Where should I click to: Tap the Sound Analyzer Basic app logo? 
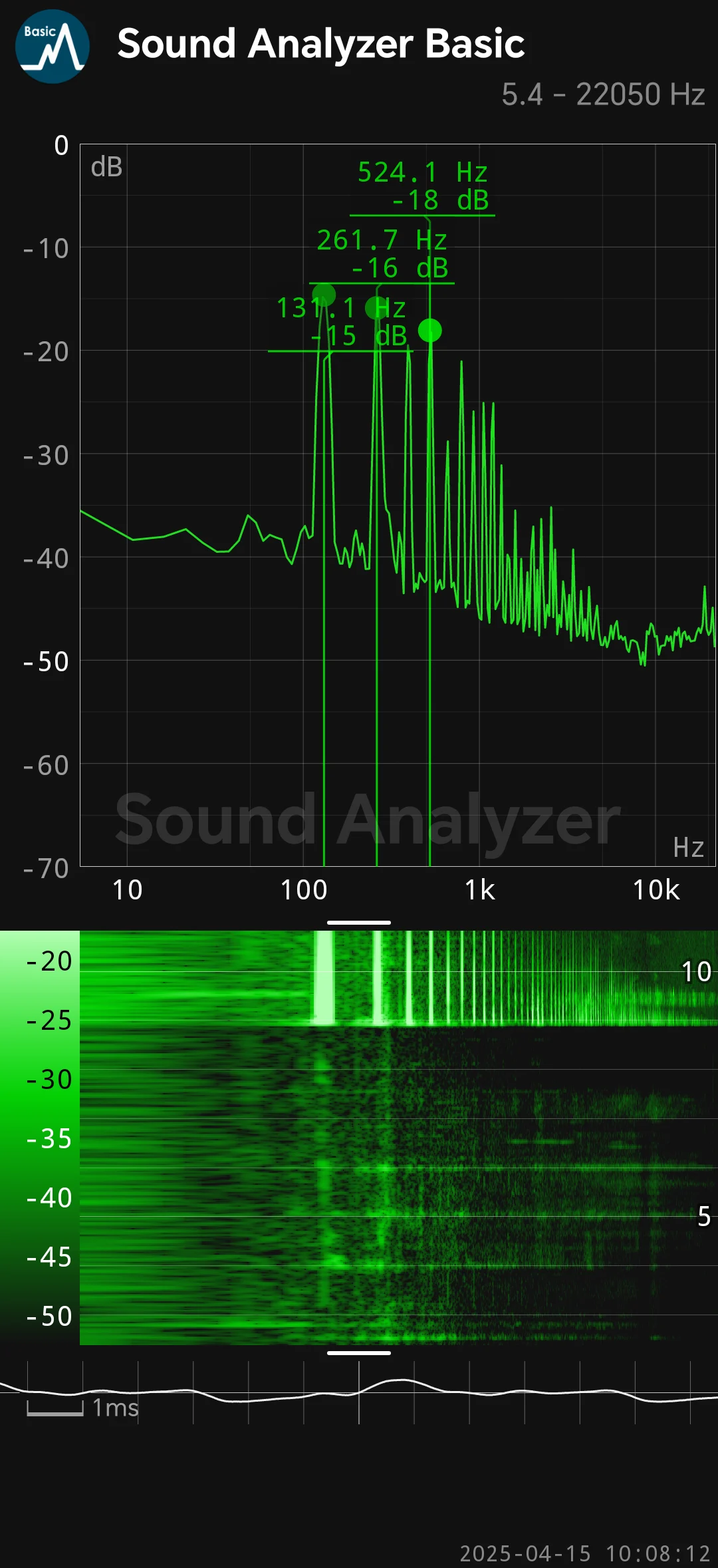52,47
